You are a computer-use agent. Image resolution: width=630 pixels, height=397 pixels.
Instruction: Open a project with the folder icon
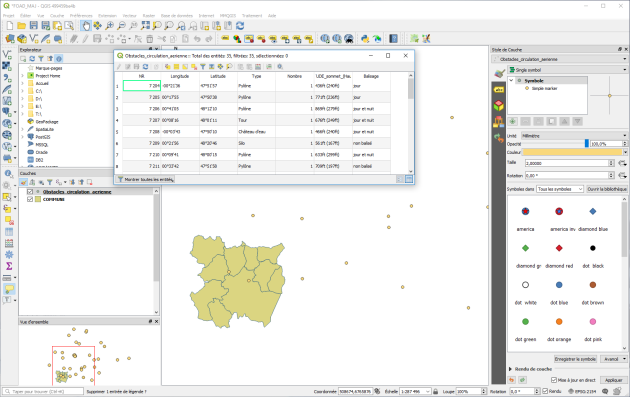tap(22, 26)
